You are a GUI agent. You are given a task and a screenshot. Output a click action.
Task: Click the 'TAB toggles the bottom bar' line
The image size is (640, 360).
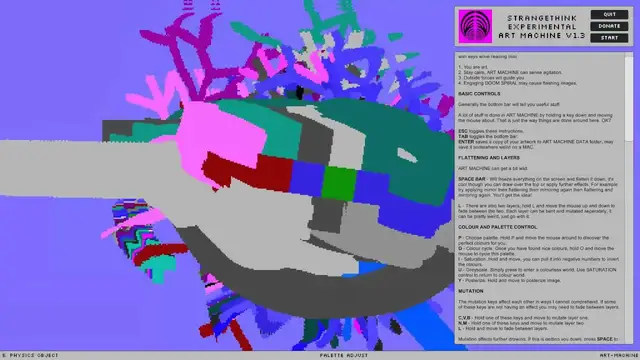tap(488, 136)
